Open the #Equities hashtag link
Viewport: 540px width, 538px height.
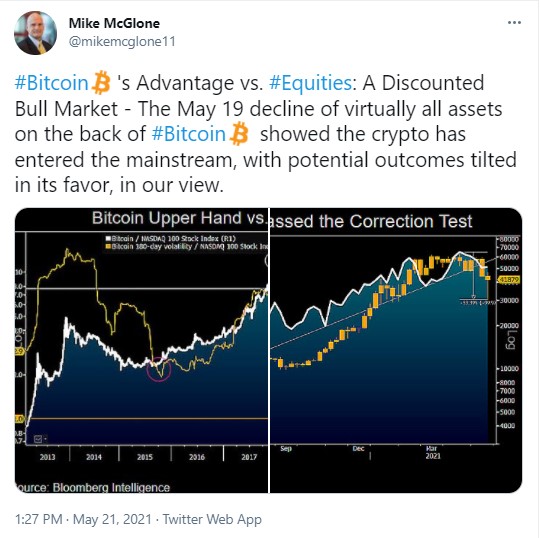310,83
